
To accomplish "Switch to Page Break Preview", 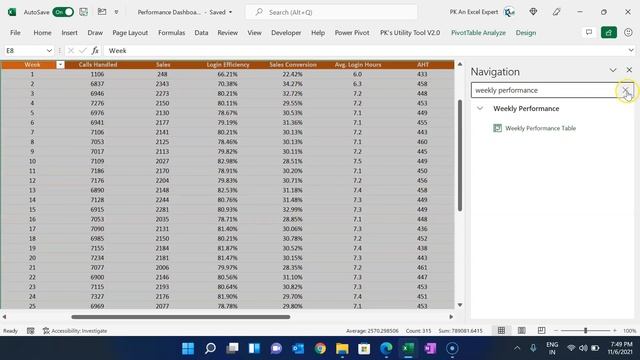I will point(541,331).
